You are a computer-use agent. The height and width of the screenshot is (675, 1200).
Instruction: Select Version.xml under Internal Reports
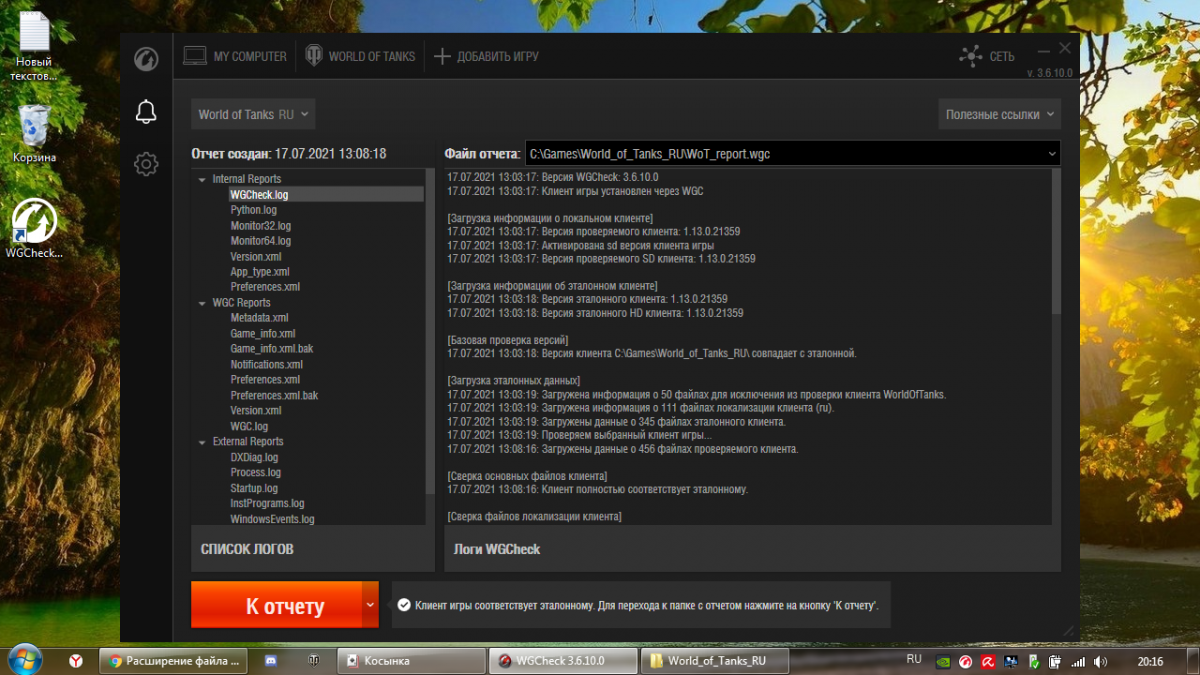click(256, 257)
